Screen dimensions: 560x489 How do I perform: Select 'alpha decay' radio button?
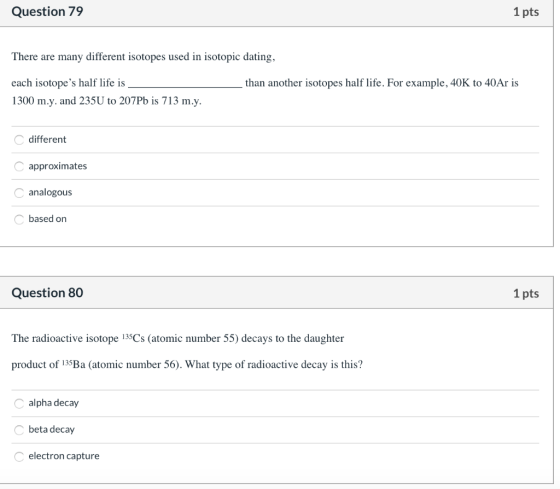coord(19,403)
